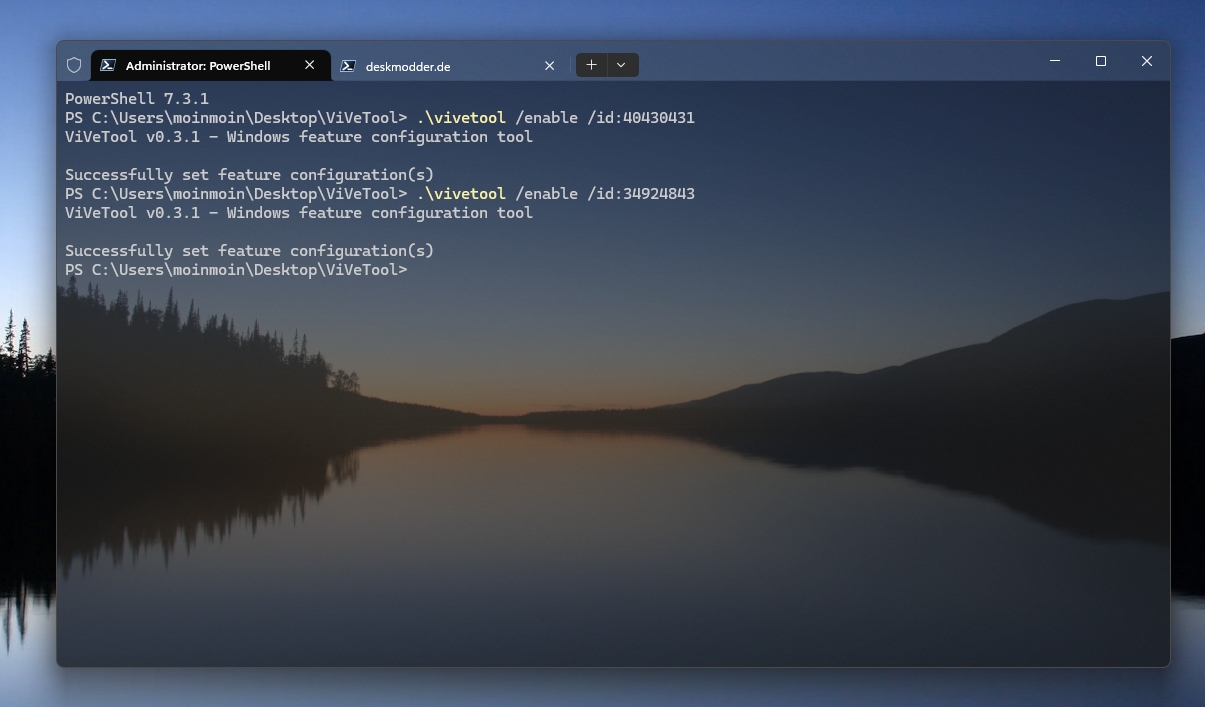Close the Terminal window

click(x=1147, y=61)
